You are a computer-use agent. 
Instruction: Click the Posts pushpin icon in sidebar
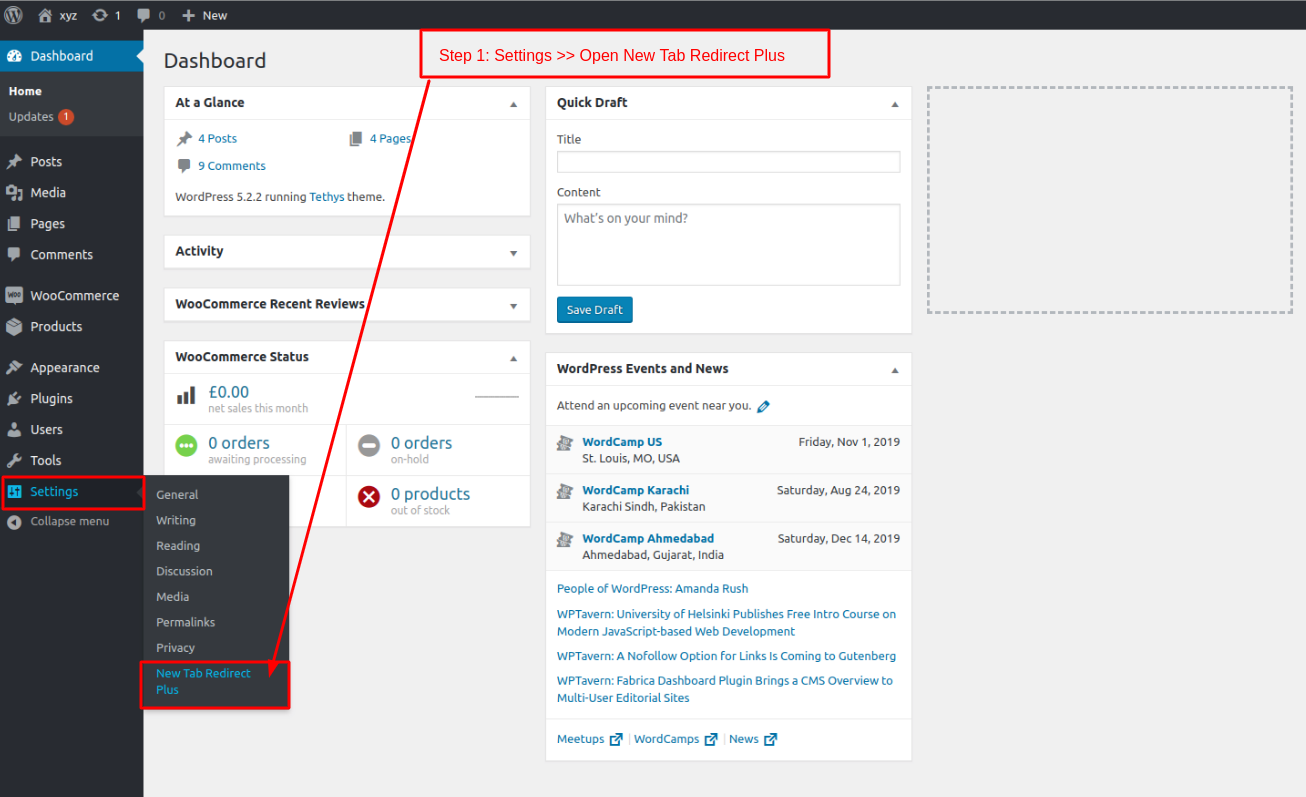(x=14, y=161)
